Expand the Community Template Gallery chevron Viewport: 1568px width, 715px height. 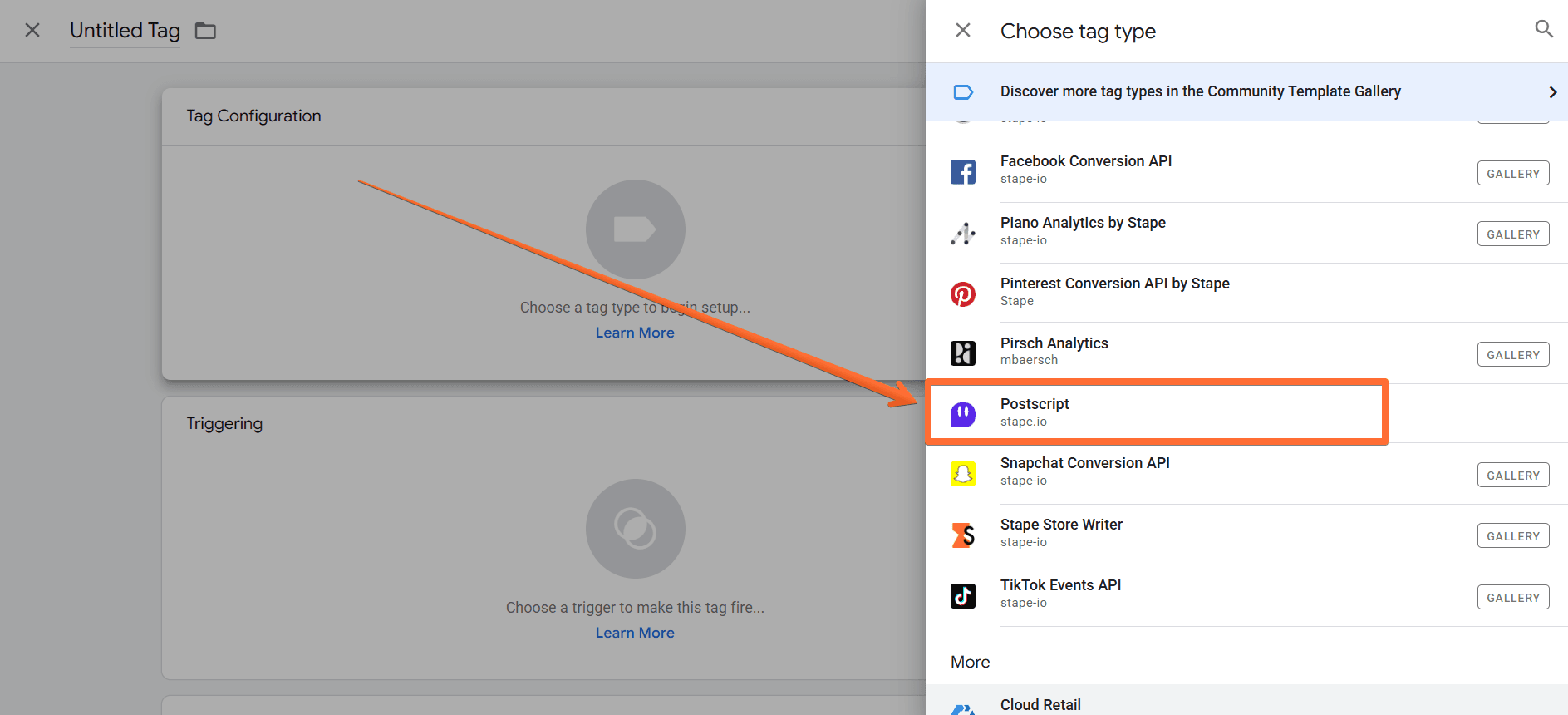(1552, 92)
